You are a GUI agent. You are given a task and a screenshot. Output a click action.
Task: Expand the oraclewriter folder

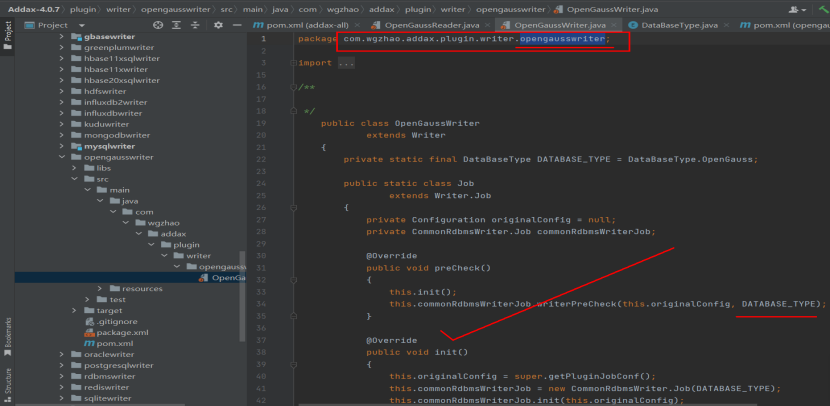click(61, 354)
